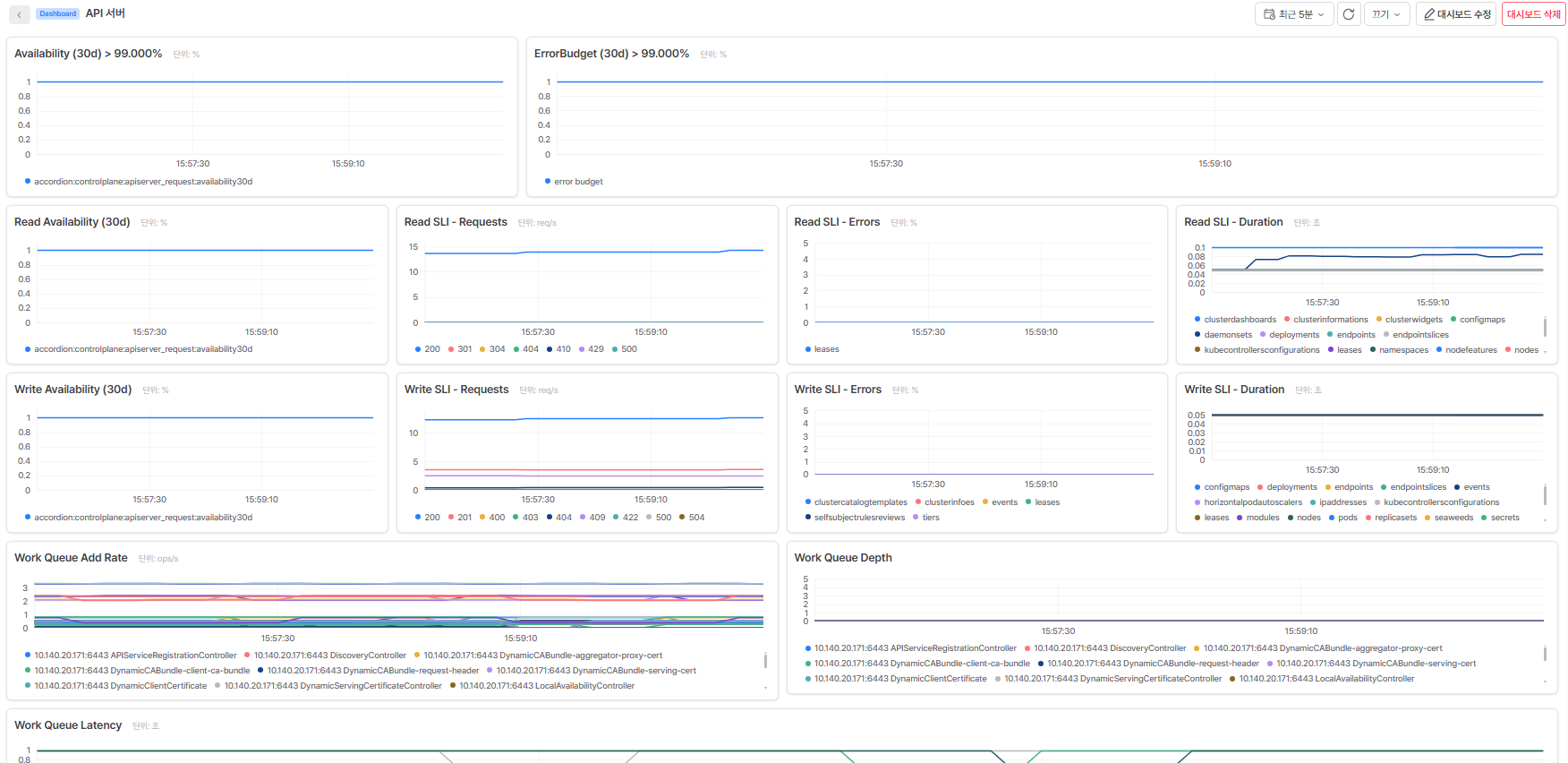The height and width of the screenshot is (763, 1568).
Task: Click the Work Queue Add Rate legend scrollbar
Action: 765,661
